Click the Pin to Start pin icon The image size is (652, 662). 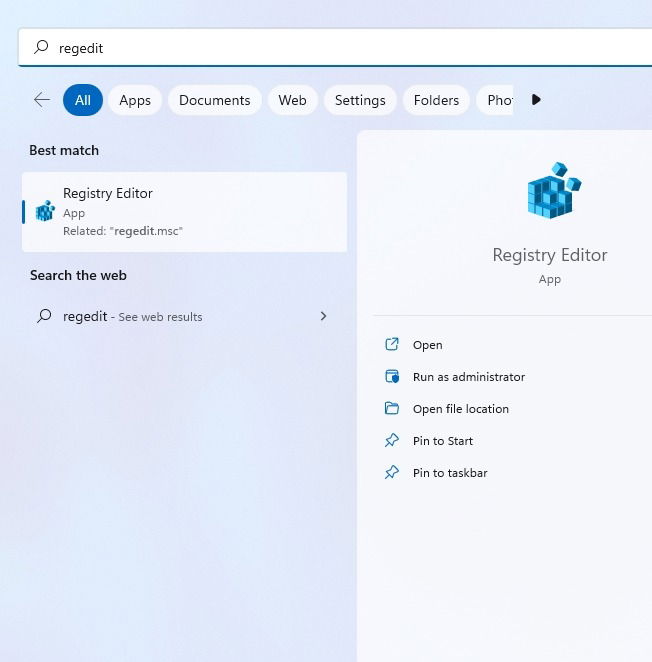pyautogui.click(x=392, y=440)
